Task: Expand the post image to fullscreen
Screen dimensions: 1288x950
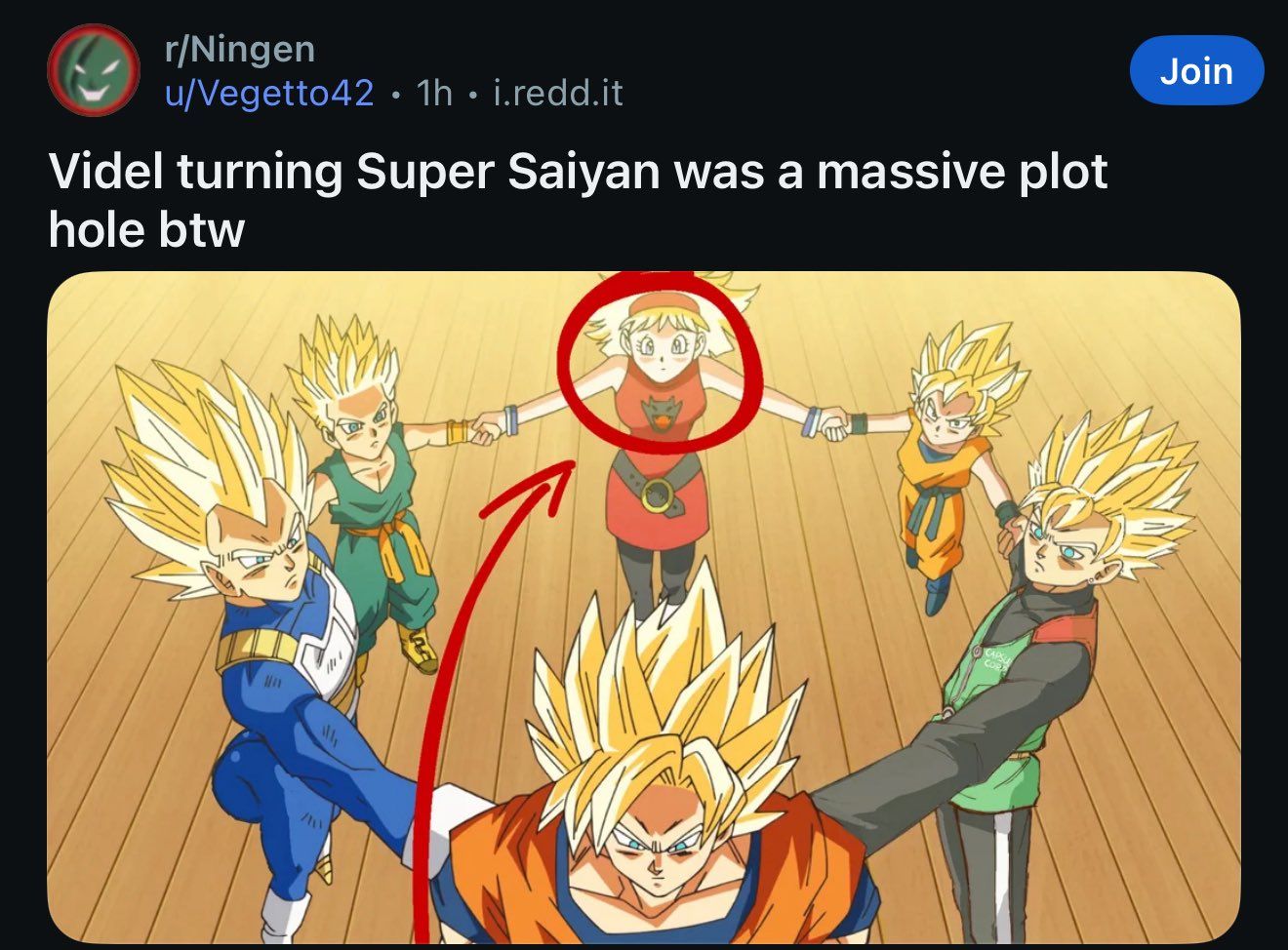Action: coord(644,605)
